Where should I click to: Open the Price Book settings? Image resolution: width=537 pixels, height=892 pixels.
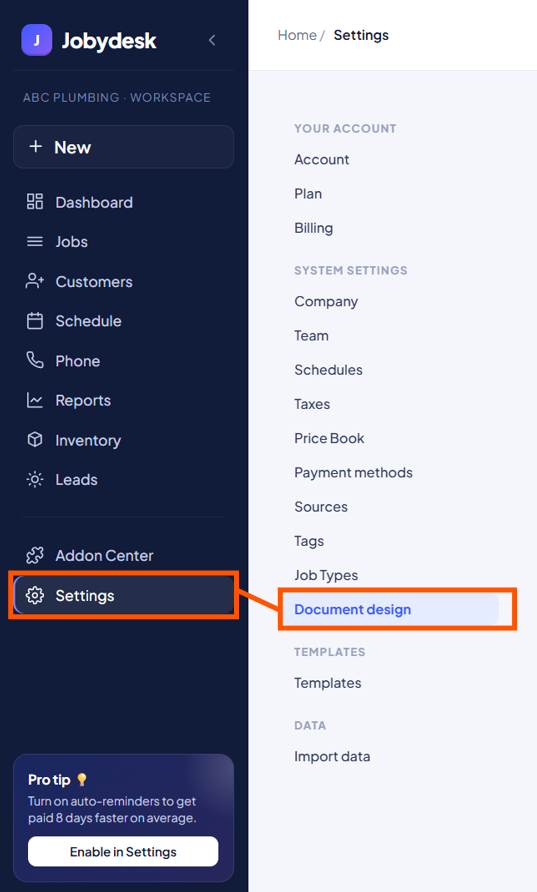[x=329, y=438]
